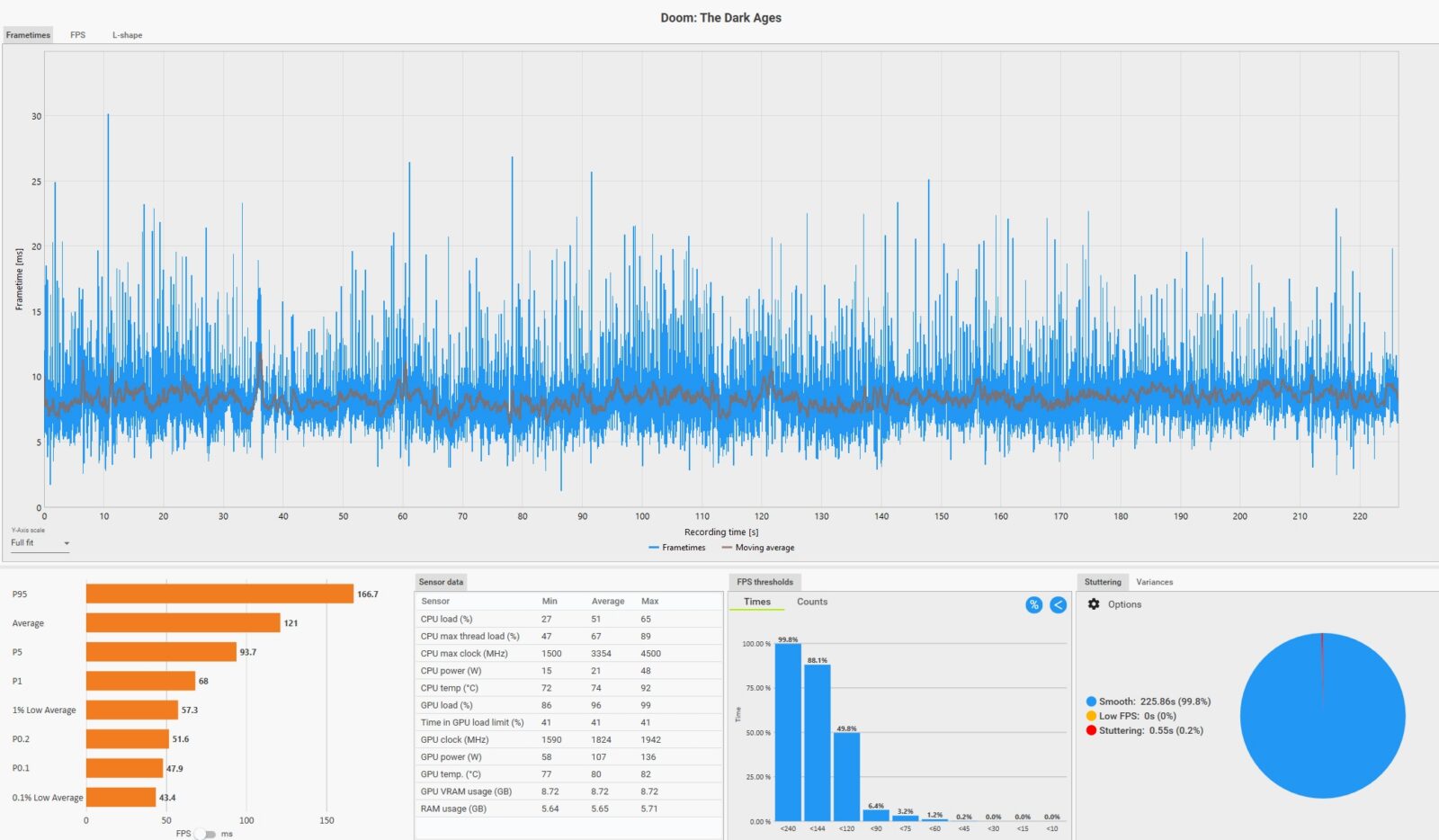This screenshot has width=1439, height=840.
Task: Click the Options label in Stuttering panel
Action: click(x=1124, y=604)
